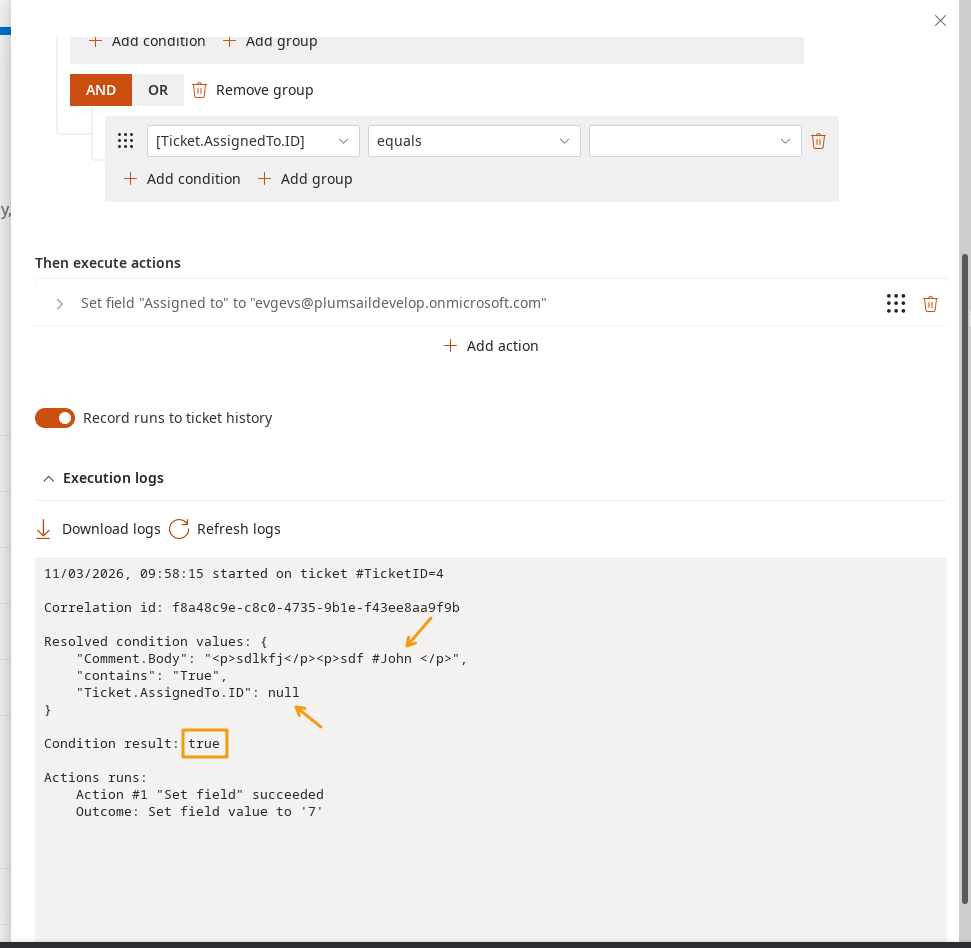The image size is (971, 948).
Task: Collapse the Execution logs section
Action: tap(48, 479)
